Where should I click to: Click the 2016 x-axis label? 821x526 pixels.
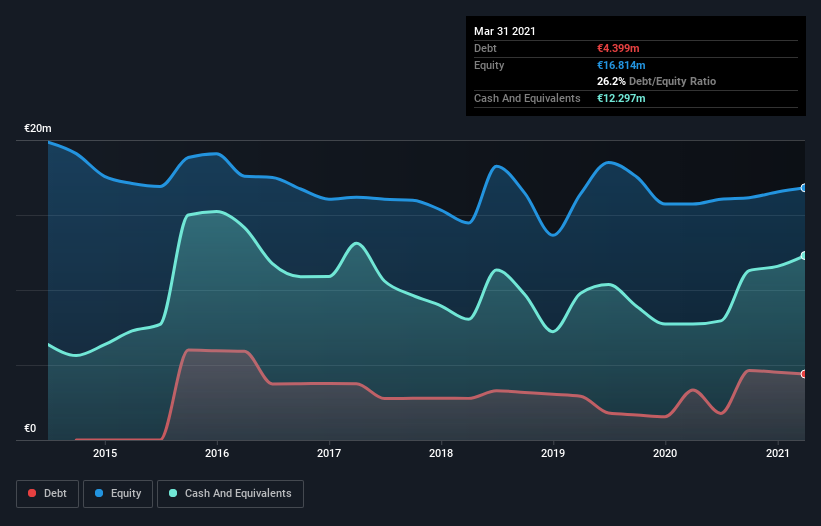click(217, 453)
